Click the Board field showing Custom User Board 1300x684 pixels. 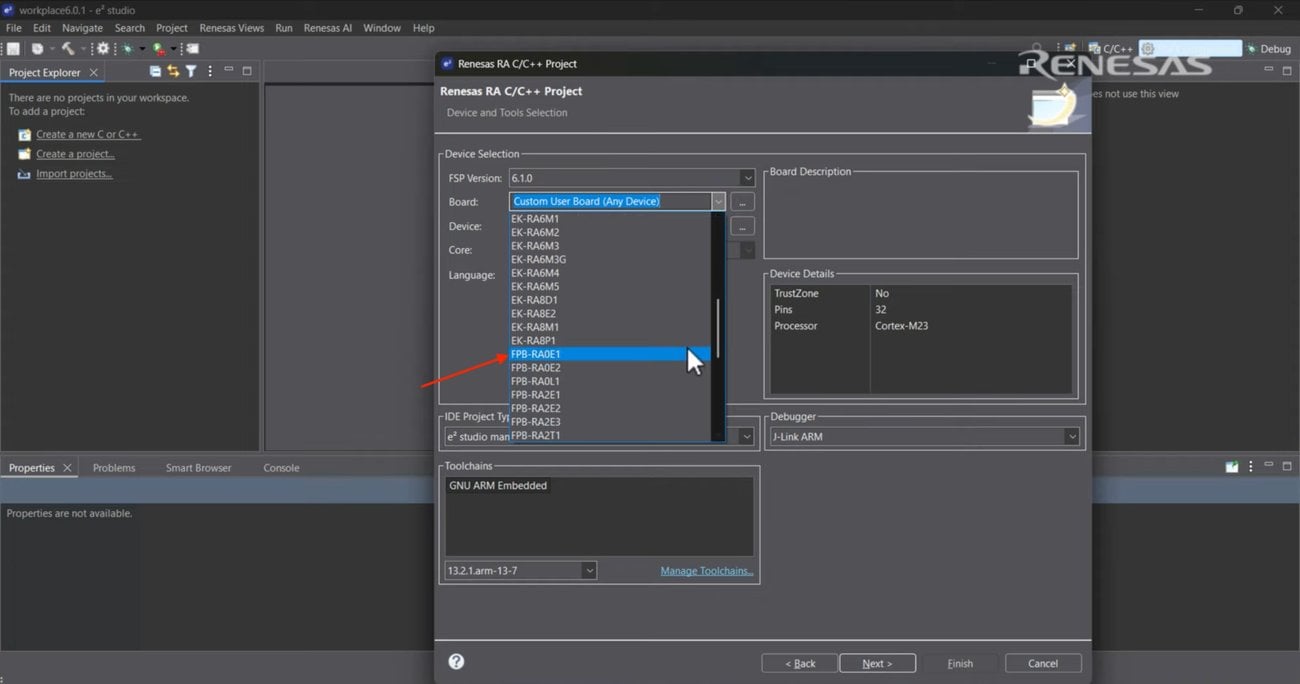pyautogui.click(x=610, y=202)
